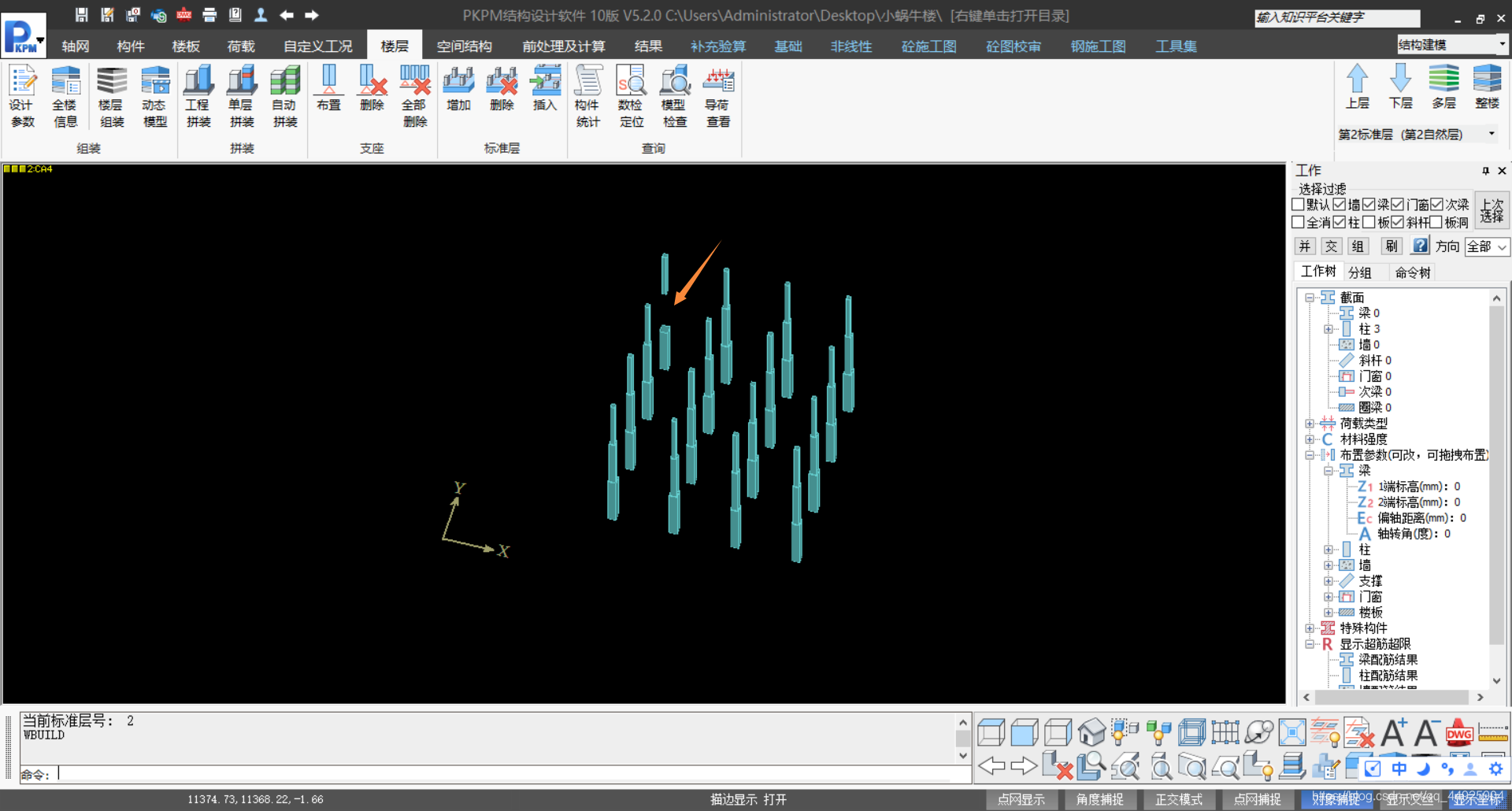Click the 并 union selection button
The image size is (1512, 811).
1305,246
